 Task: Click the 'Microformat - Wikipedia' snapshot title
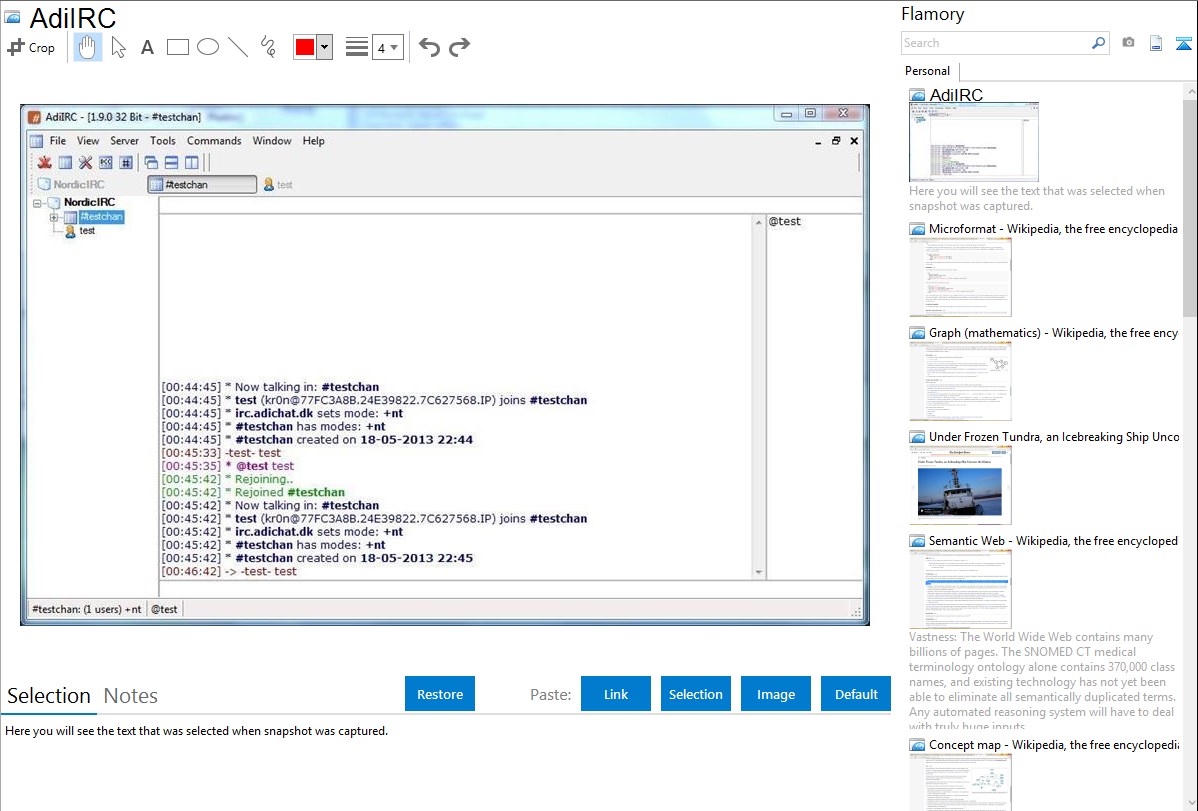(x=1053, y=229)
